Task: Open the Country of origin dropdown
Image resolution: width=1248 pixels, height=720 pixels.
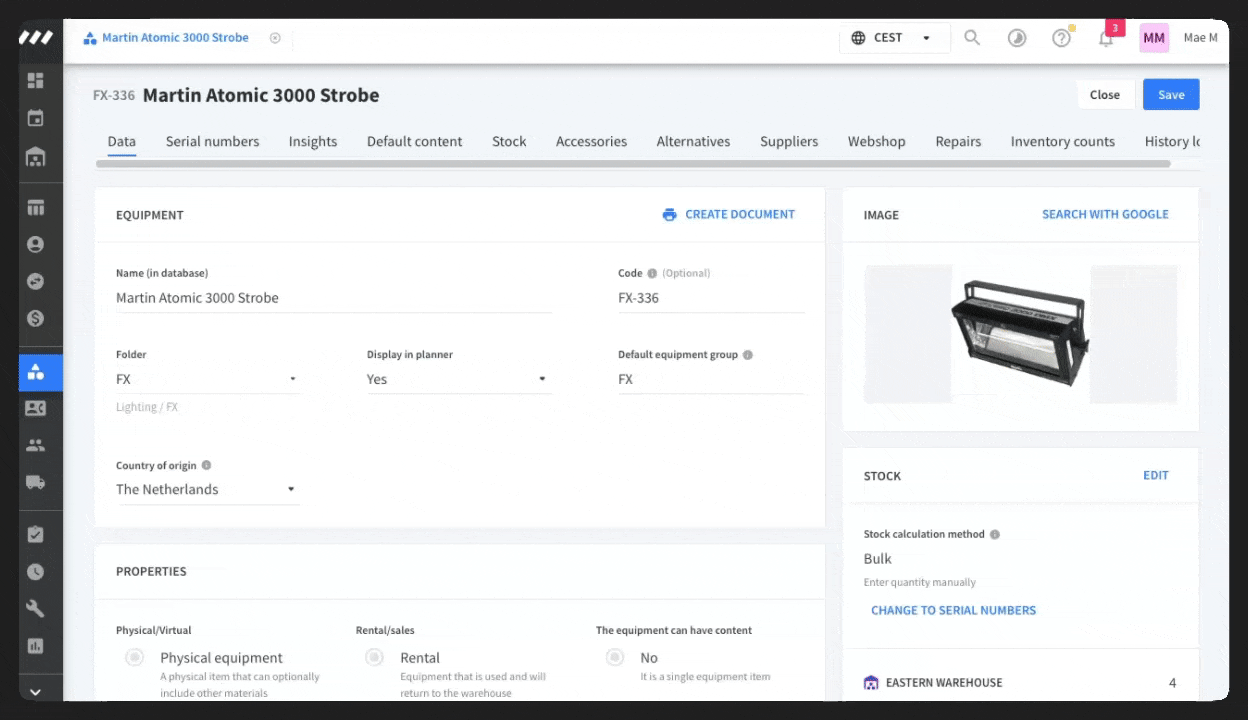Action: point(208,489)
